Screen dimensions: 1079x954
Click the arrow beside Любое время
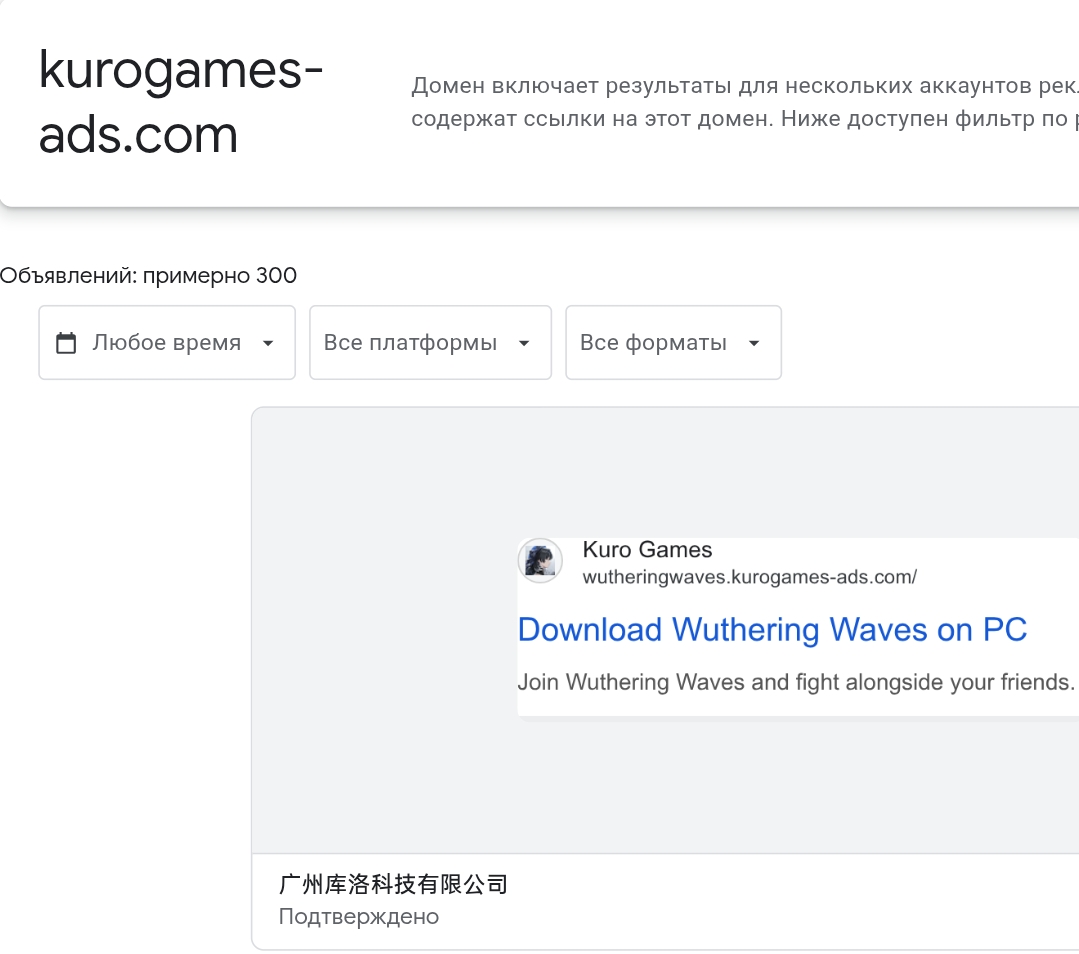(268, 343)
